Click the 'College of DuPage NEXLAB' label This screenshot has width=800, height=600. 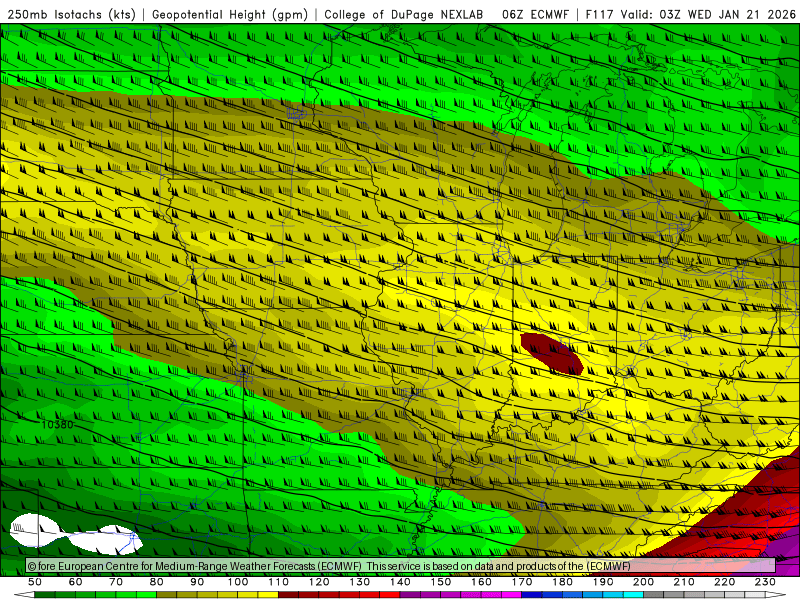click(404, 14)
